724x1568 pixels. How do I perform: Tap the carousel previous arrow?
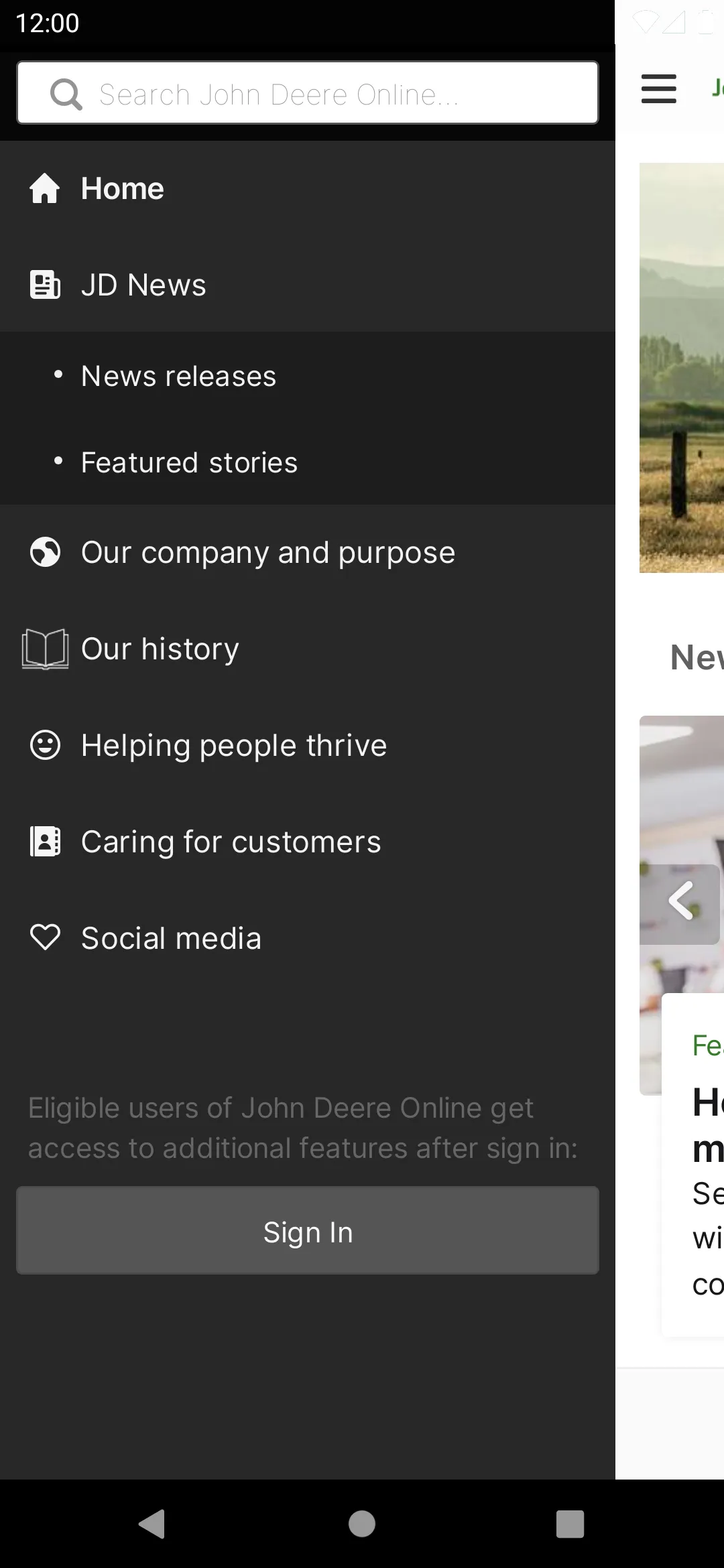click(680, 904)
